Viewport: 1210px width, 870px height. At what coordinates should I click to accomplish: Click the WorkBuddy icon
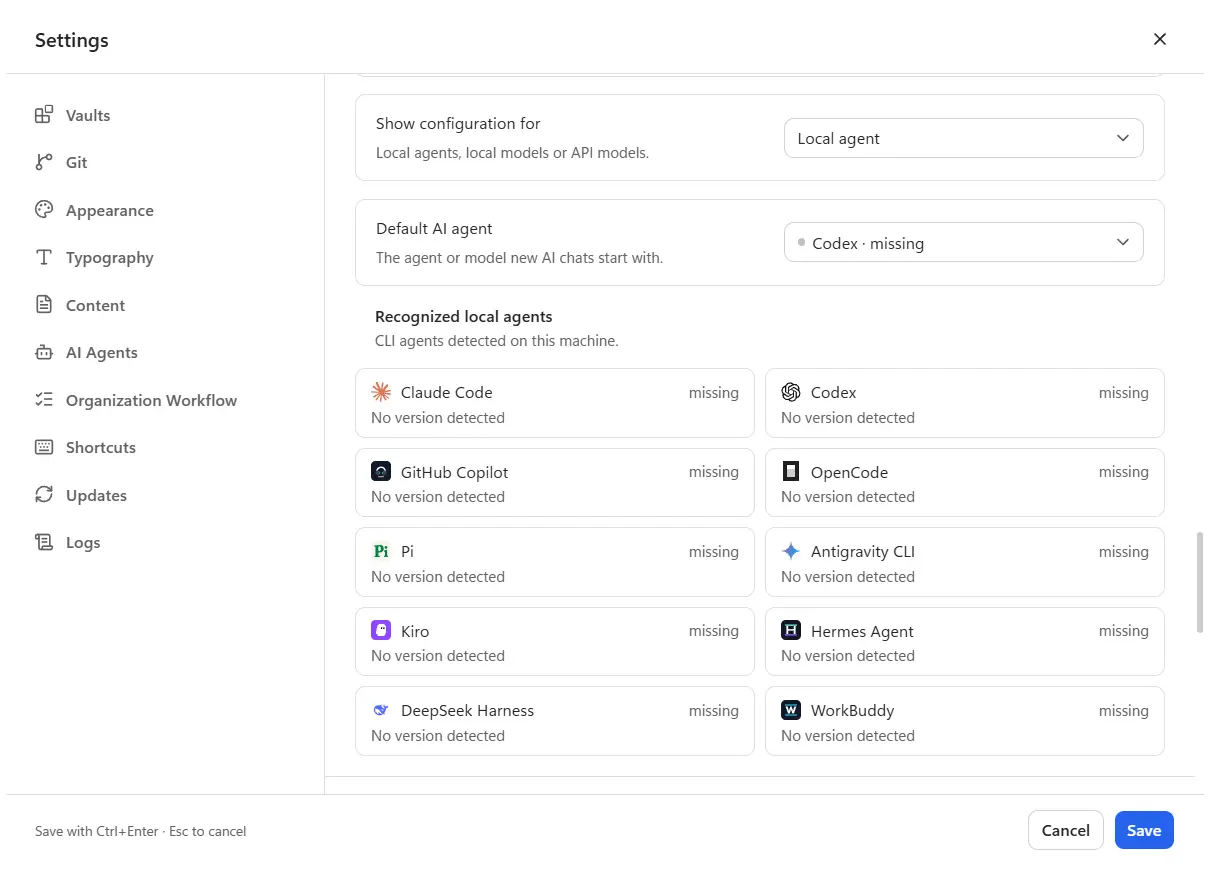click(x=791, y=710)
